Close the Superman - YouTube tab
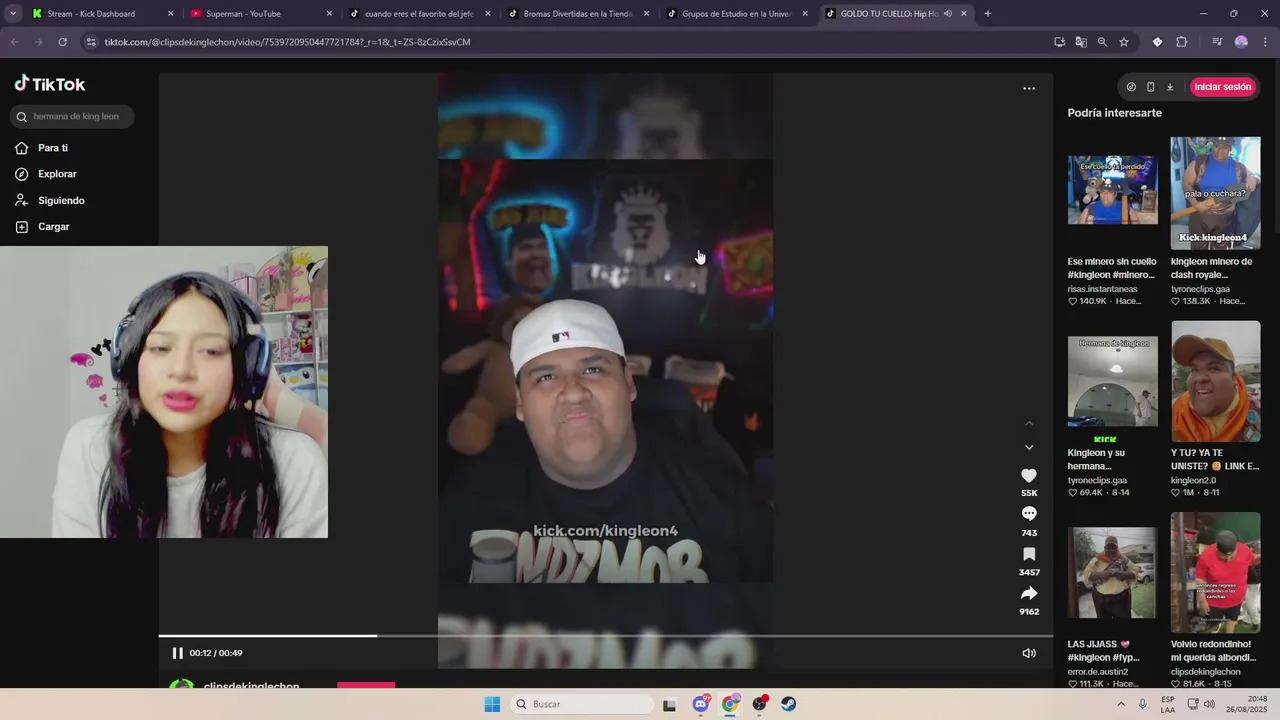This screenshot has width=1280, height=720. click(329, 14)
